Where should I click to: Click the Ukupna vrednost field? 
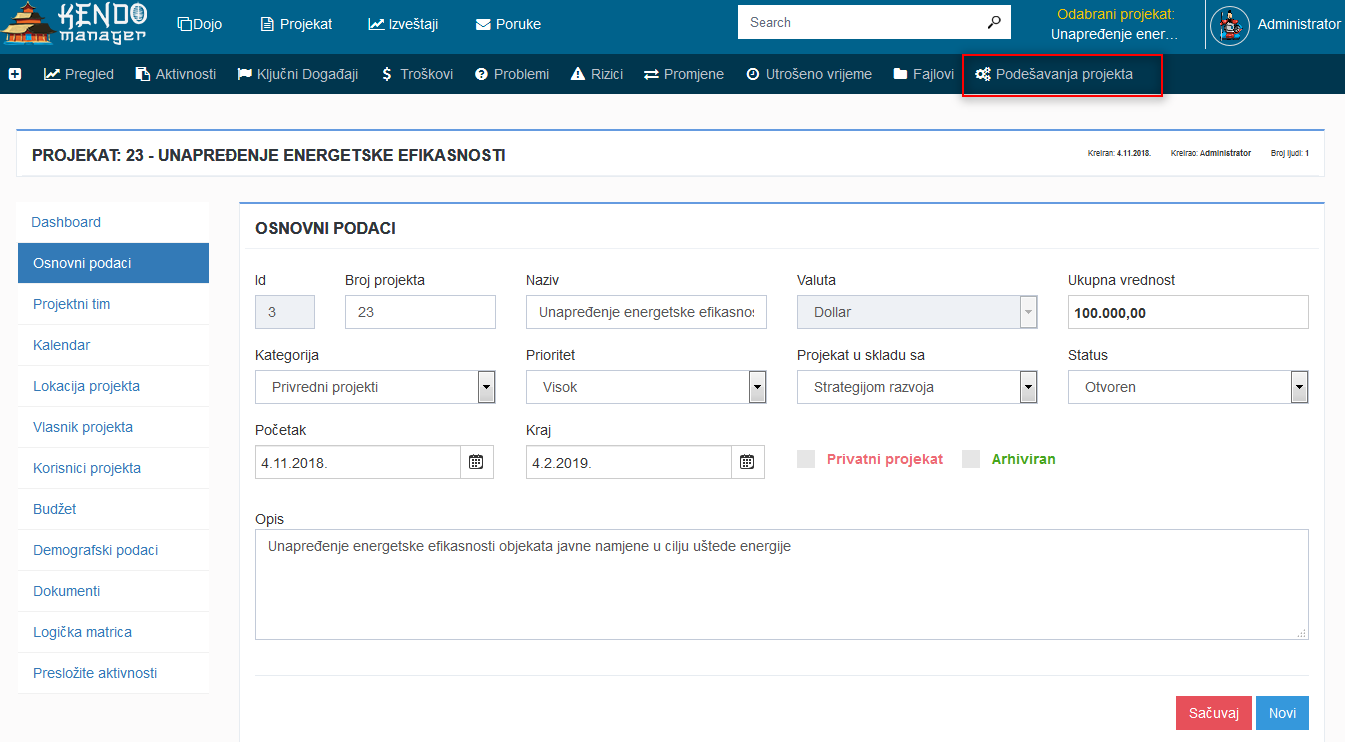(1188, 312)
